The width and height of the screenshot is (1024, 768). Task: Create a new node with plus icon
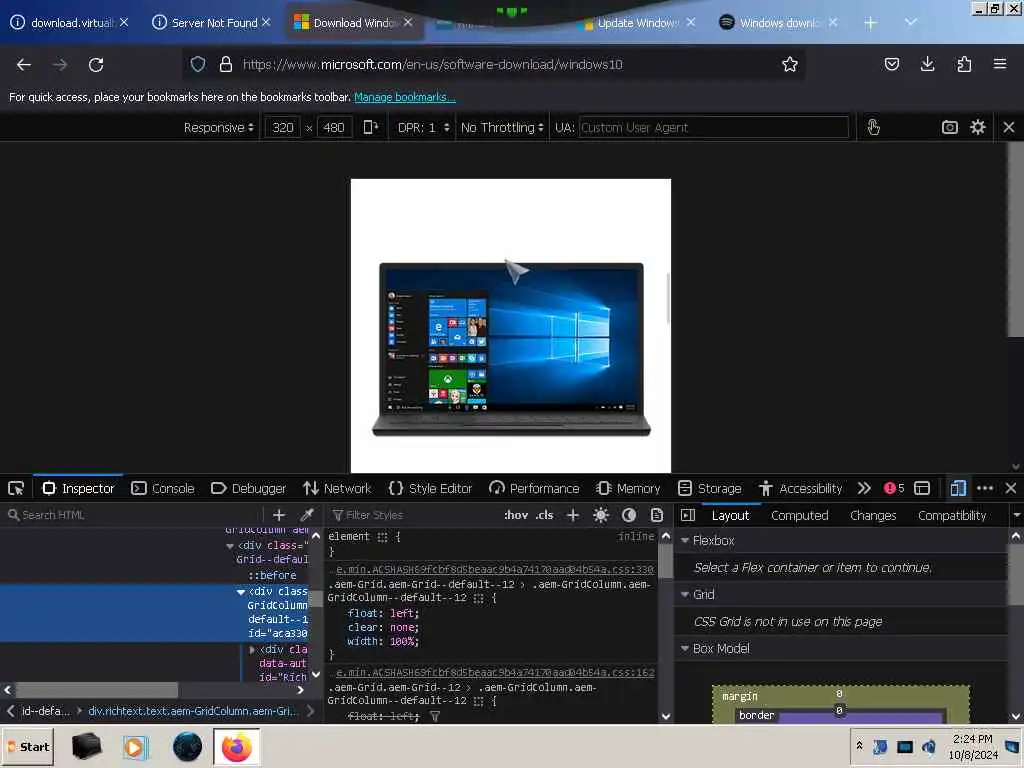point(279,515)
